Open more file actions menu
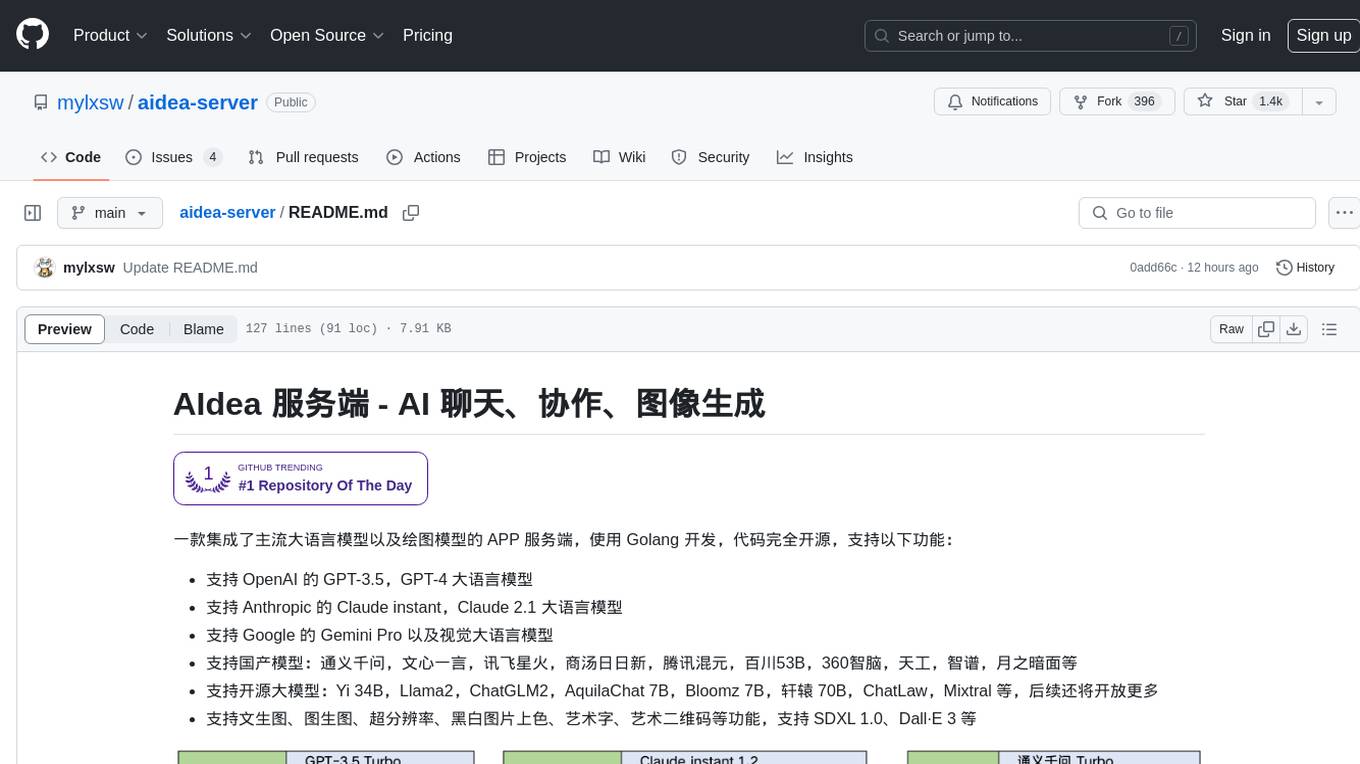The height and width of the screenshot is (764, 1360). tap(1344, 213)
